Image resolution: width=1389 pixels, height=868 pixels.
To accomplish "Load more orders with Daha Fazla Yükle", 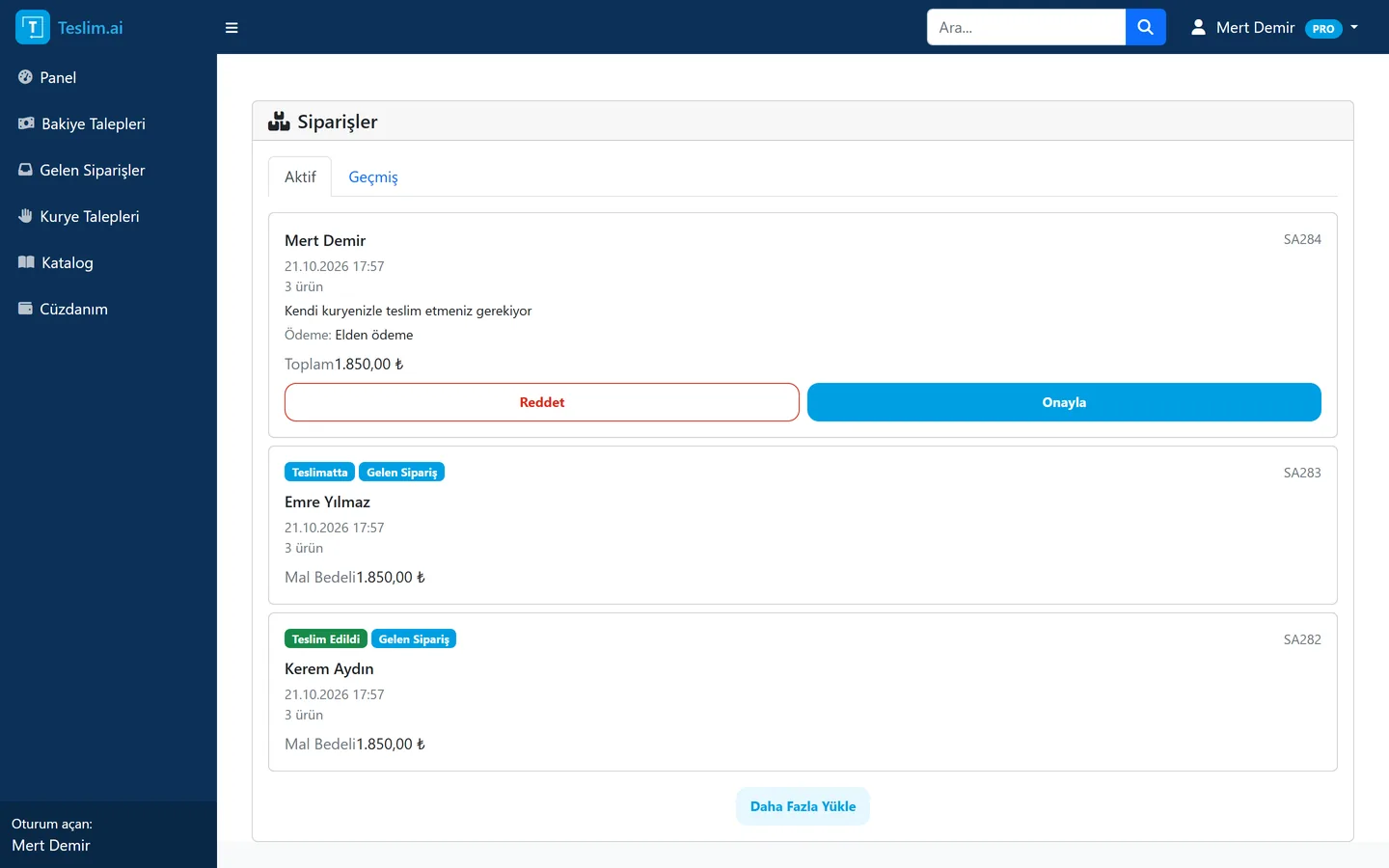I will point(803,806).
